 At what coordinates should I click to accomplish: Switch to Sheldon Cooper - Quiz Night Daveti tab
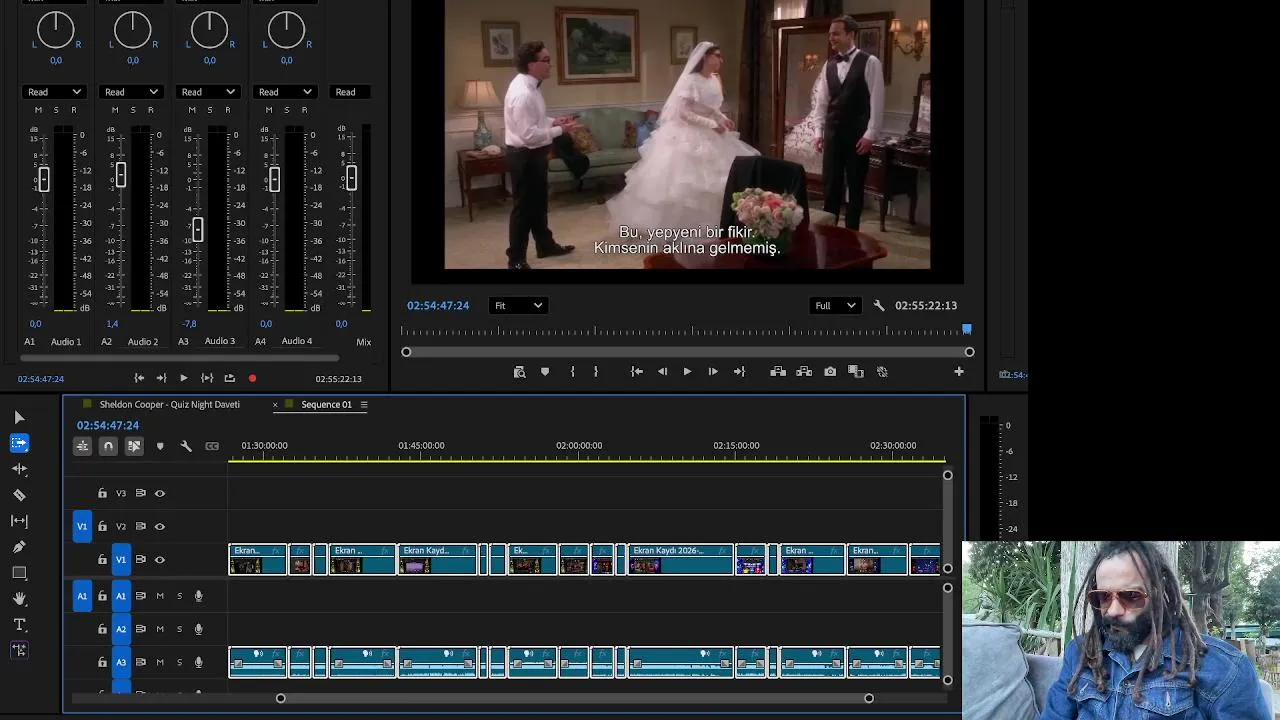click(169, 405)
